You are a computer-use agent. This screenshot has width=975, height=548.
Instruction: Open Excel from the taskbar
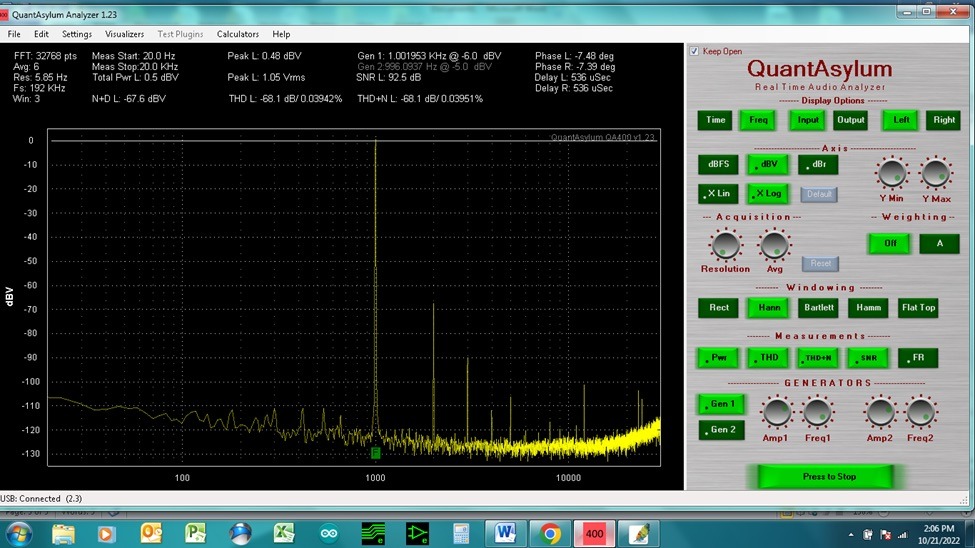pyautogui.click(x=284, y=534)
